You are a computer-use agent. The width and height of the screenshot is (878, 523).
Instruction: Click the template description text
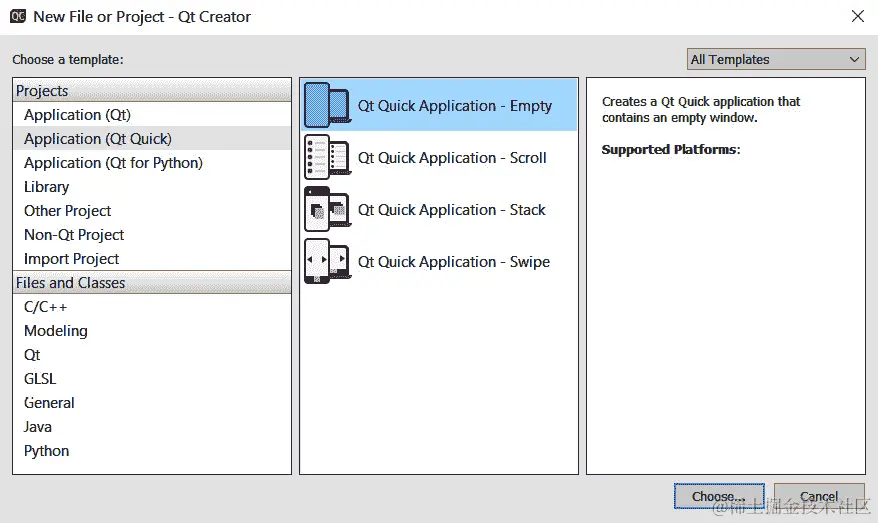click(701, 110)
